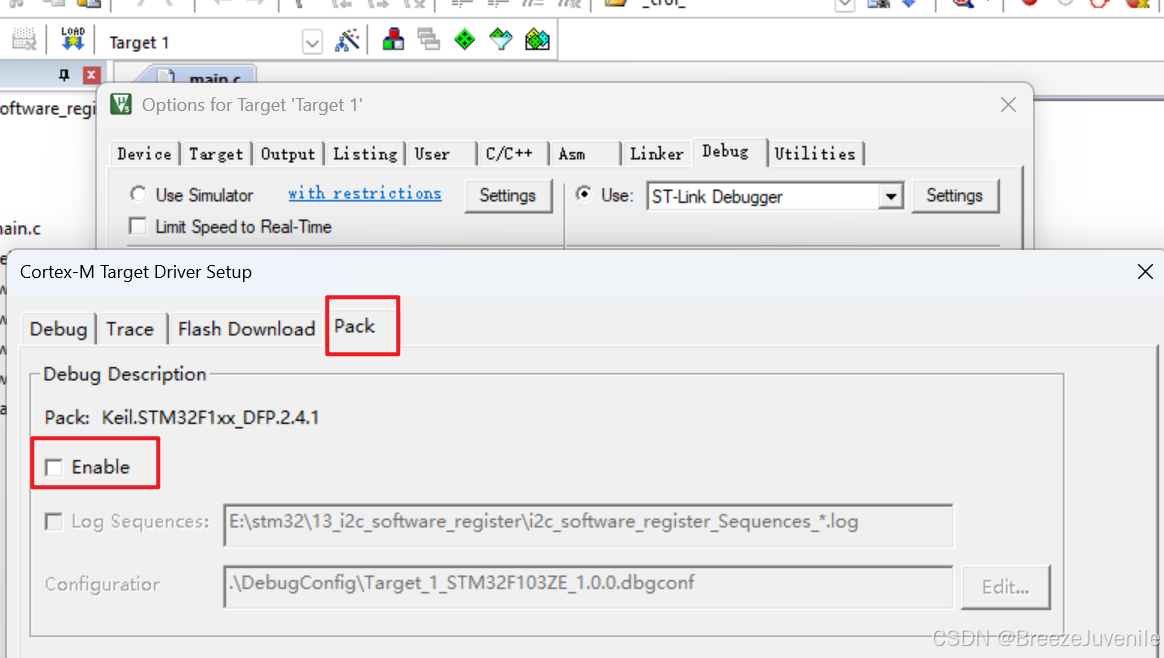The height and width of the screenshot is (658, 1164).
Task: Toggle Limit Speed to Real-Time checkbox
Action: pyautogui.click(x=137, y=226)
